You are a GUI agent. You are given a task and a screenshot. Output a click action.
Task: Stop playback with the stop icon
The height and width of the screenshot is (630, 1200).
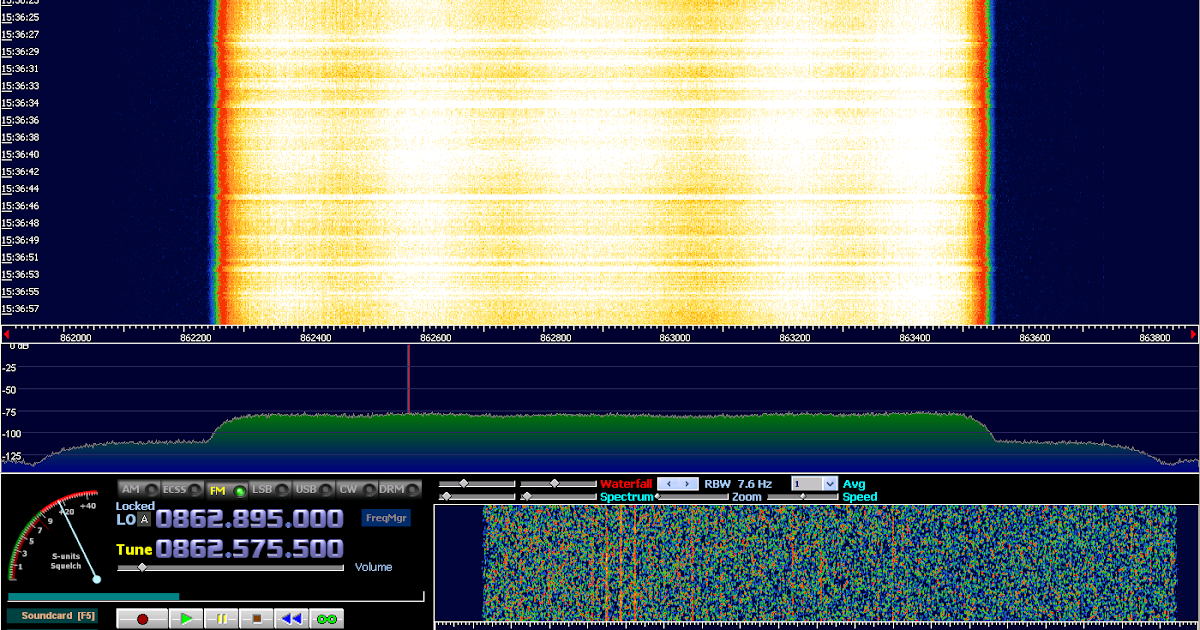click(256, 618)
